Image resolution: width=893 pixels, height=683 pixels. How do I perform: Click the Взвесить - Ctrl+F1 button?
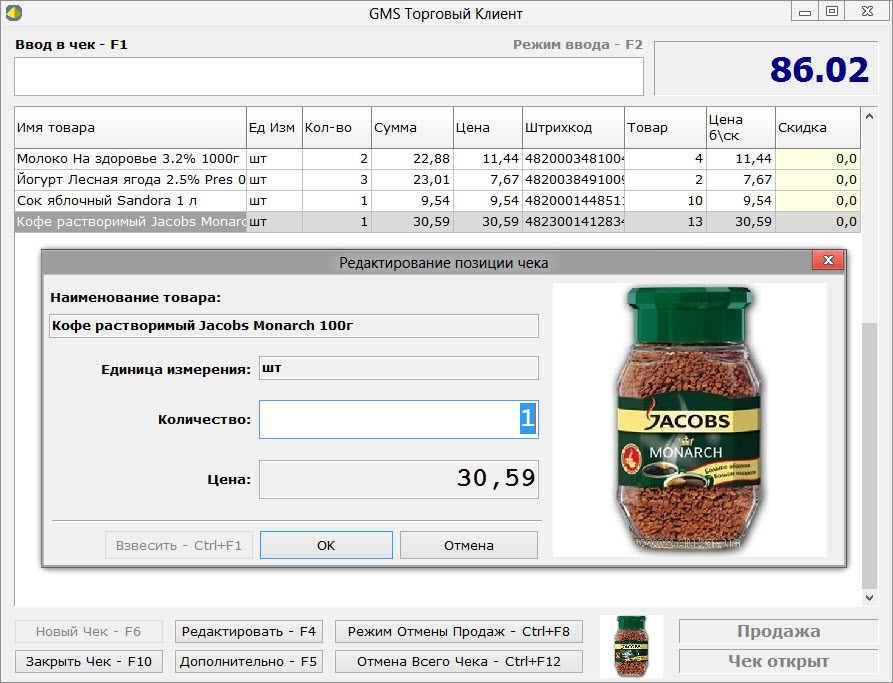coord(179,545)
